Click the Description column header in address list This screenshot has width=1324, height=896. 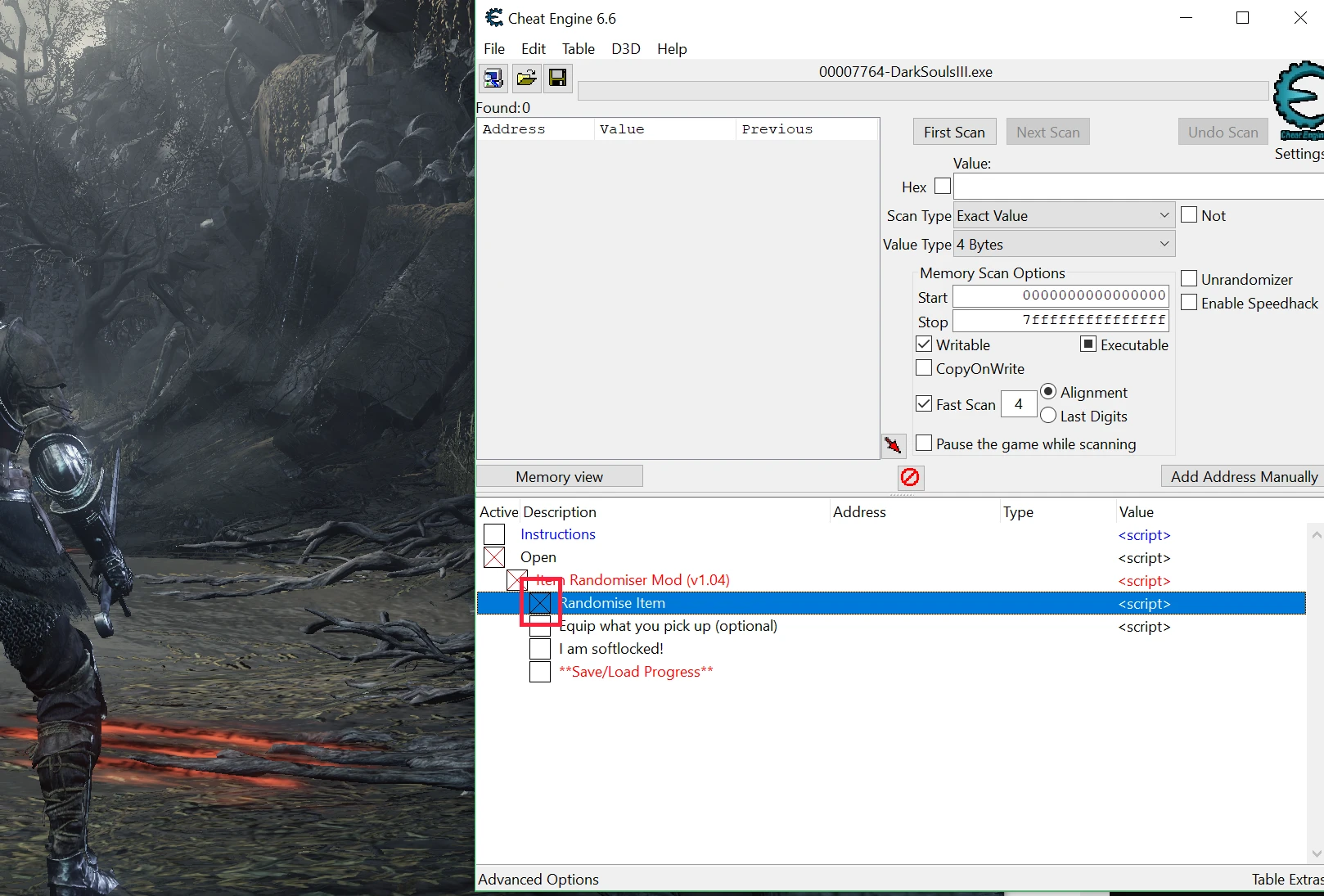coord(675,512)
